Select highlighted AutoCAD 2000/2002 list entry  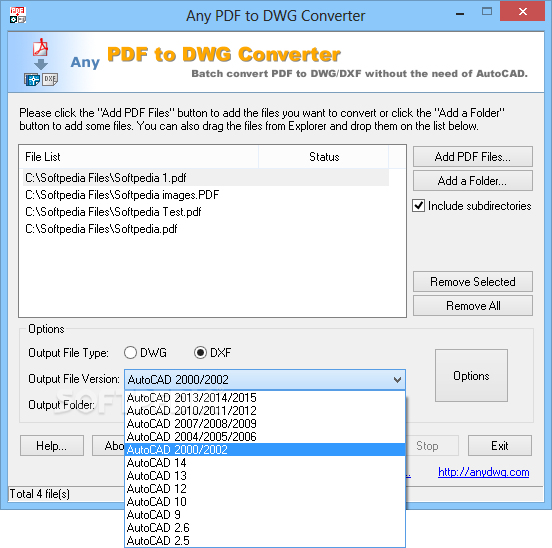pos(265,450)
